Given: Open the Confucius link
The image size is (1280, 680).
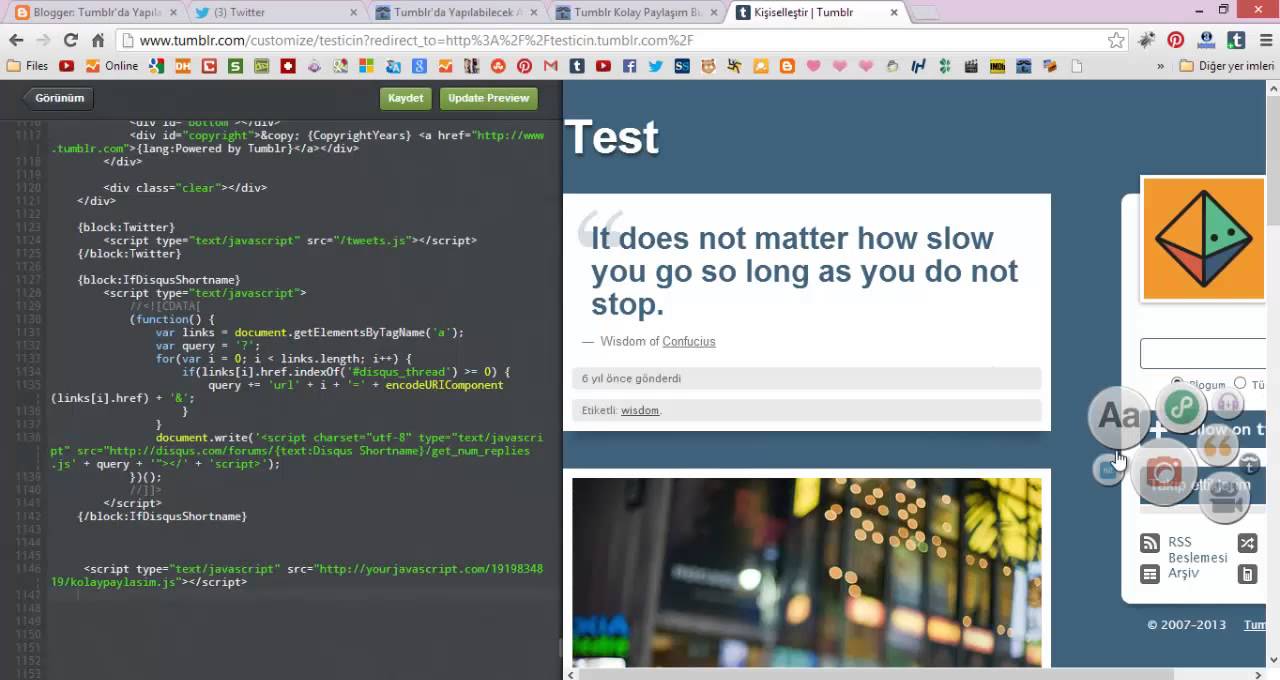Looking at the screenshot, I should pyautogui.click(x=689, y=341).
